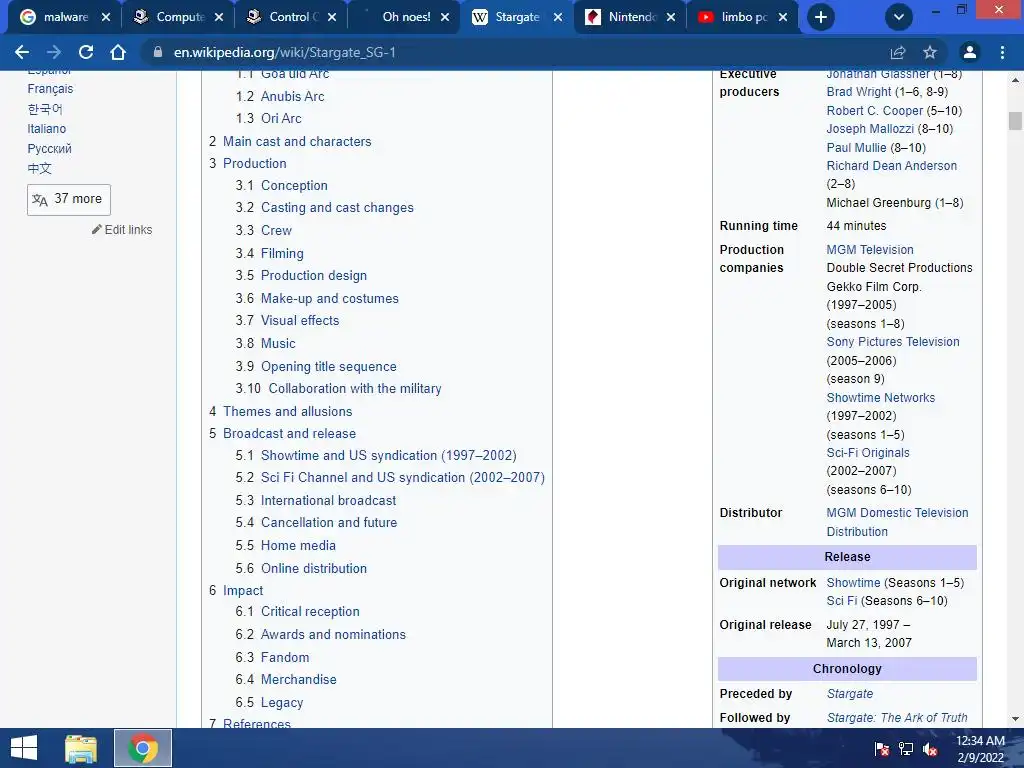Bookmark this page with the star icon

tap(930, 52)
